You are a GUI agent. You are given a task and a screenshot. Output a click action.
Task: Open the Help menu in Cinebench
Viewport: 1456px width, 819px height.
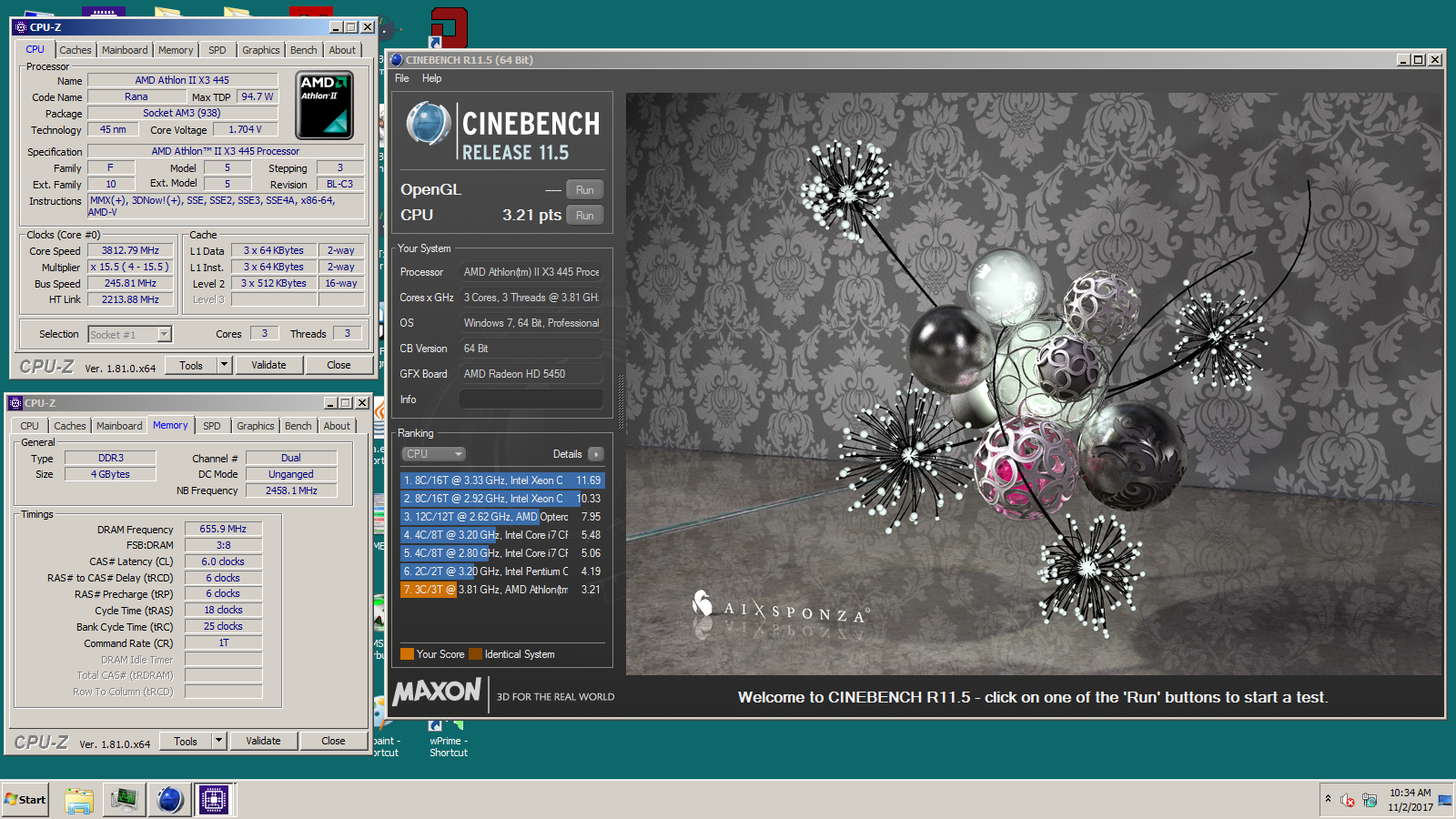click(x=431, y=78)
